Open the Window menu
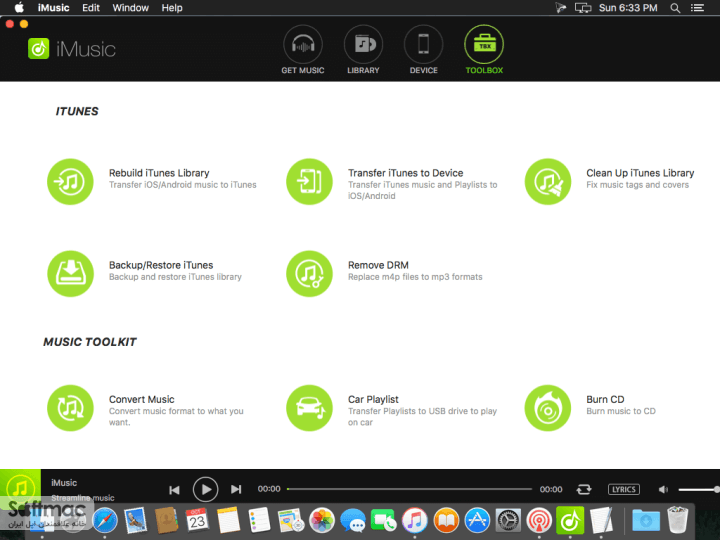This screenshot has height=540, width=720. (x=130, y=8)
